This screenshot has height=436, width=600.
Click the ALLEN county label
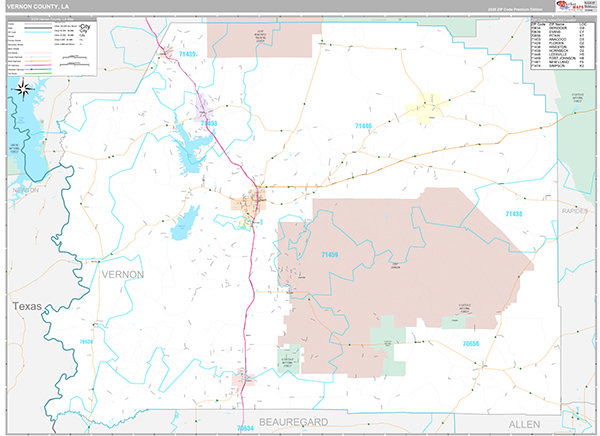[524, 425]
